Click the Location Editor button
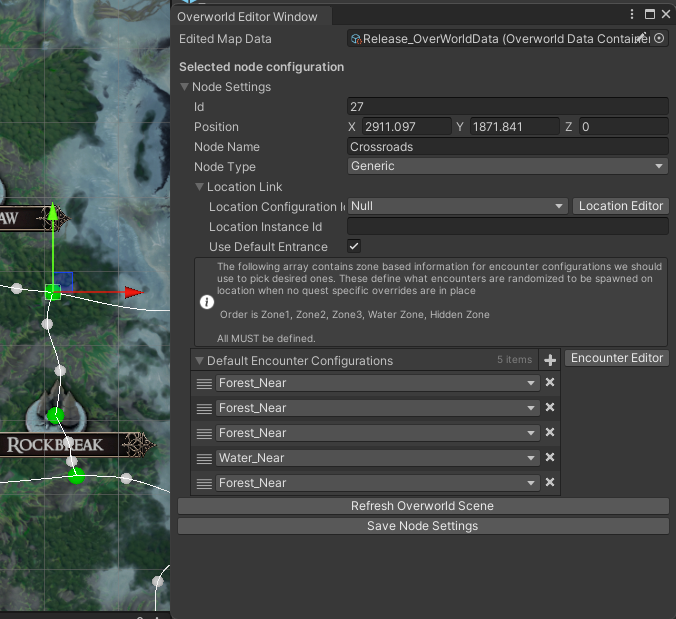Screen dimensions: 676x619 [x=621, y=206]
